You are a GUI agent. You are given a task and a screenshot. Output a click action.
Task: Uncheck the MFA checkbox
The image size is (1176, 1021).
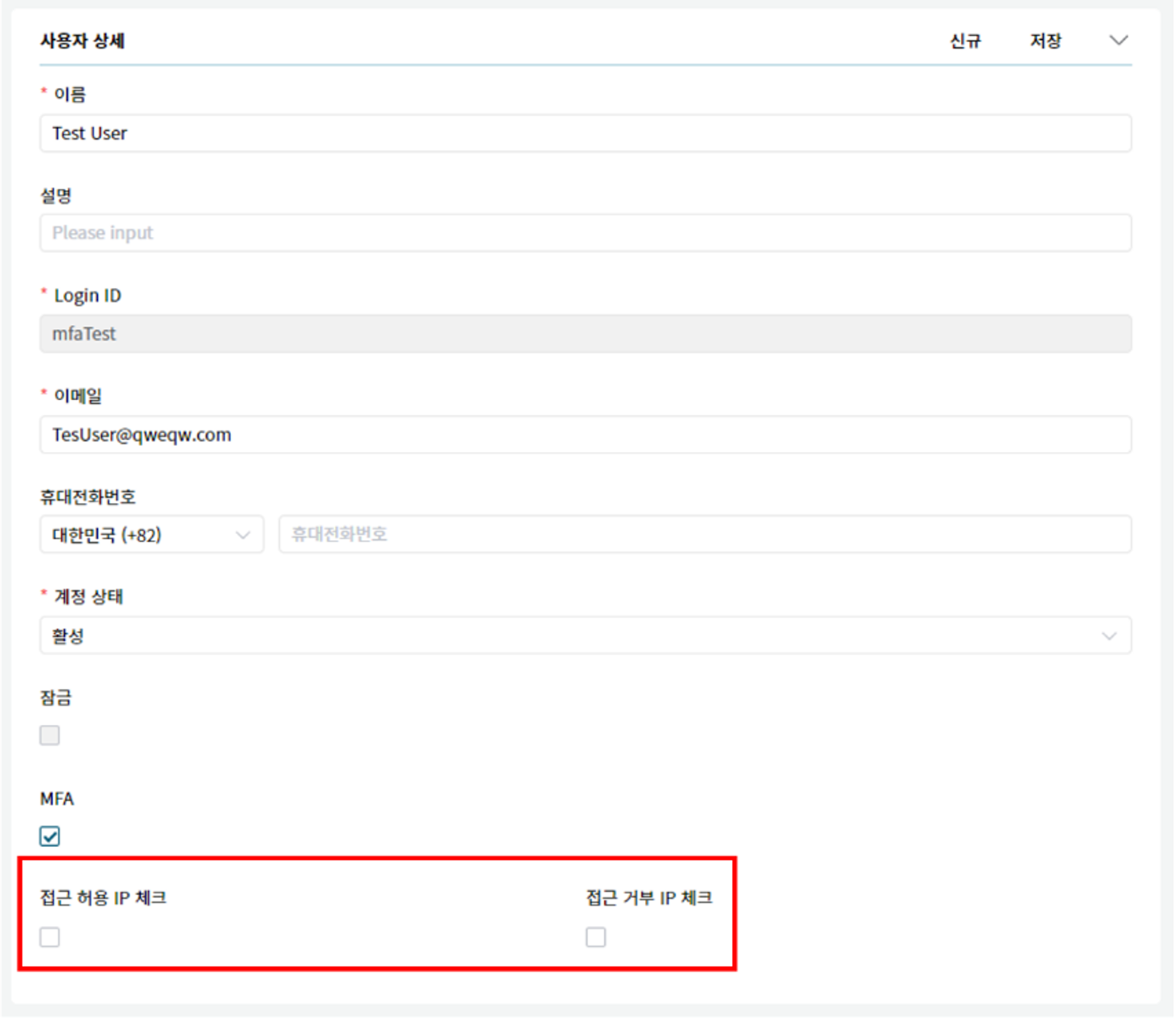tap(50, 836)
